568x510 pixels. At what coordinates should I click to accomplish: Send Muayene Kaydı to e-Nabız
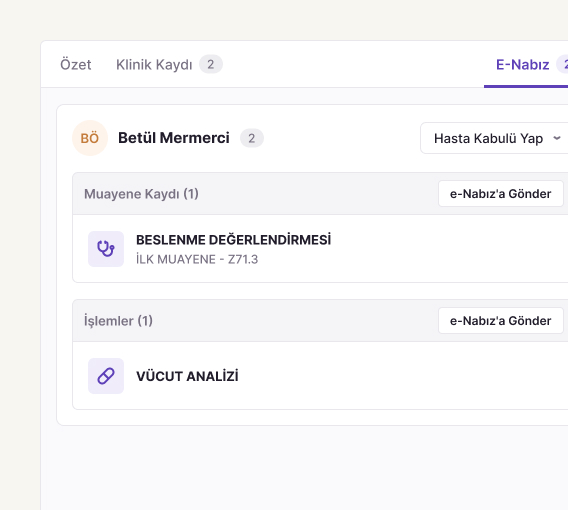pos(501,194)
